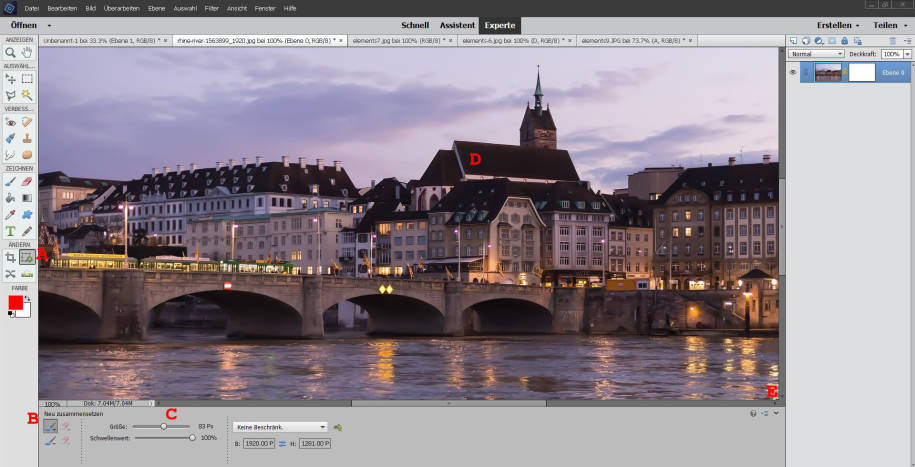Expand the Keine Beschränk. preset dropdown

pos(282,427)
